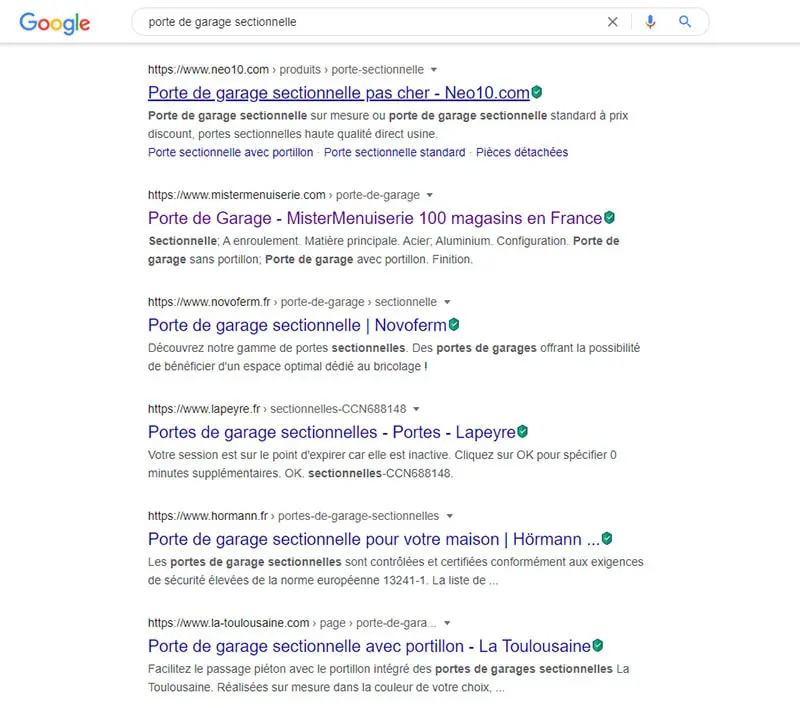Clear the search box with X icon
The width and height of the screenshot is (800, 708).
[x=612, y=22]
